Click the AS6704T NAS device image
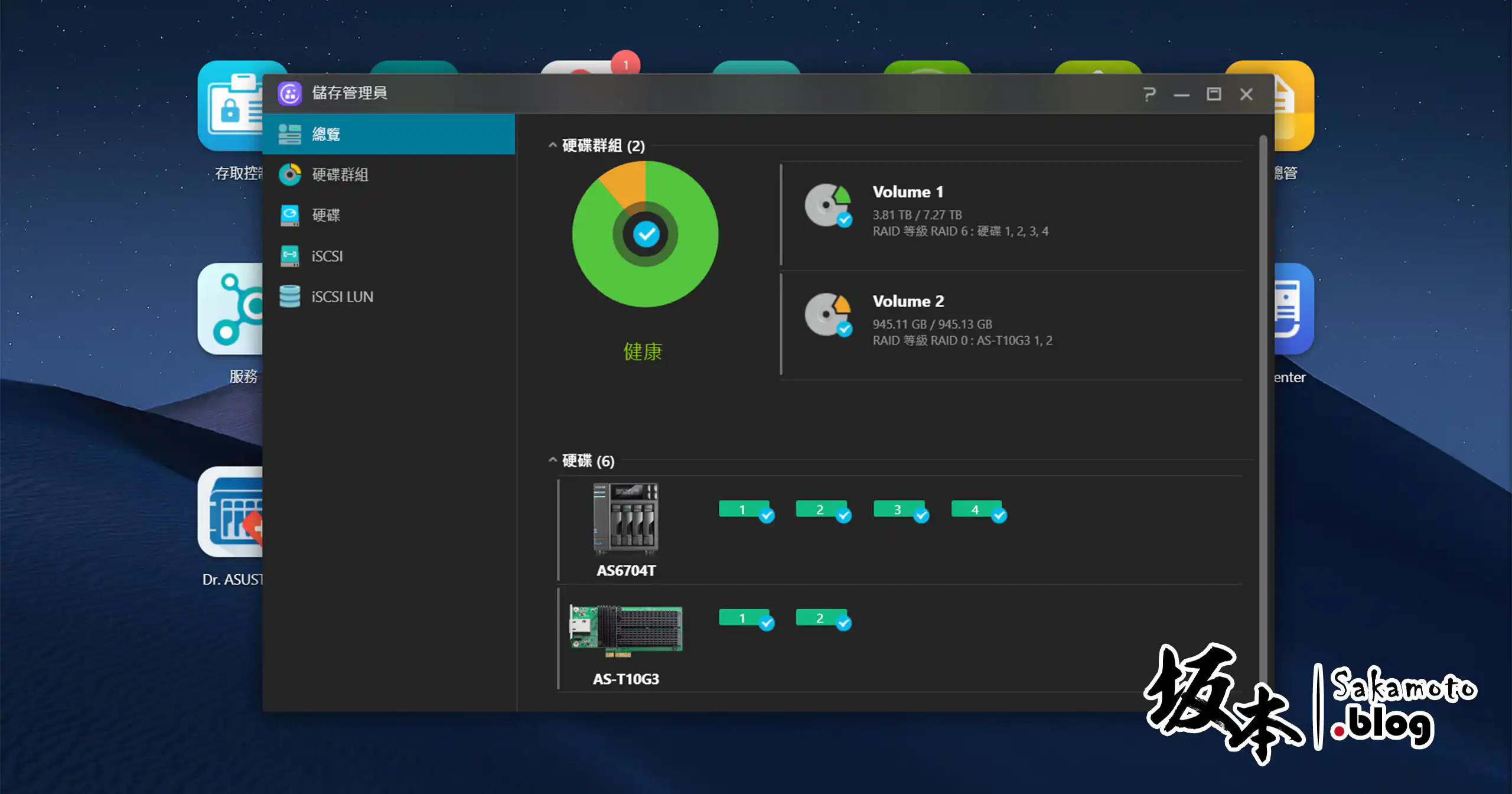The width and height of the screenshot is (1512, 794). 625,519
